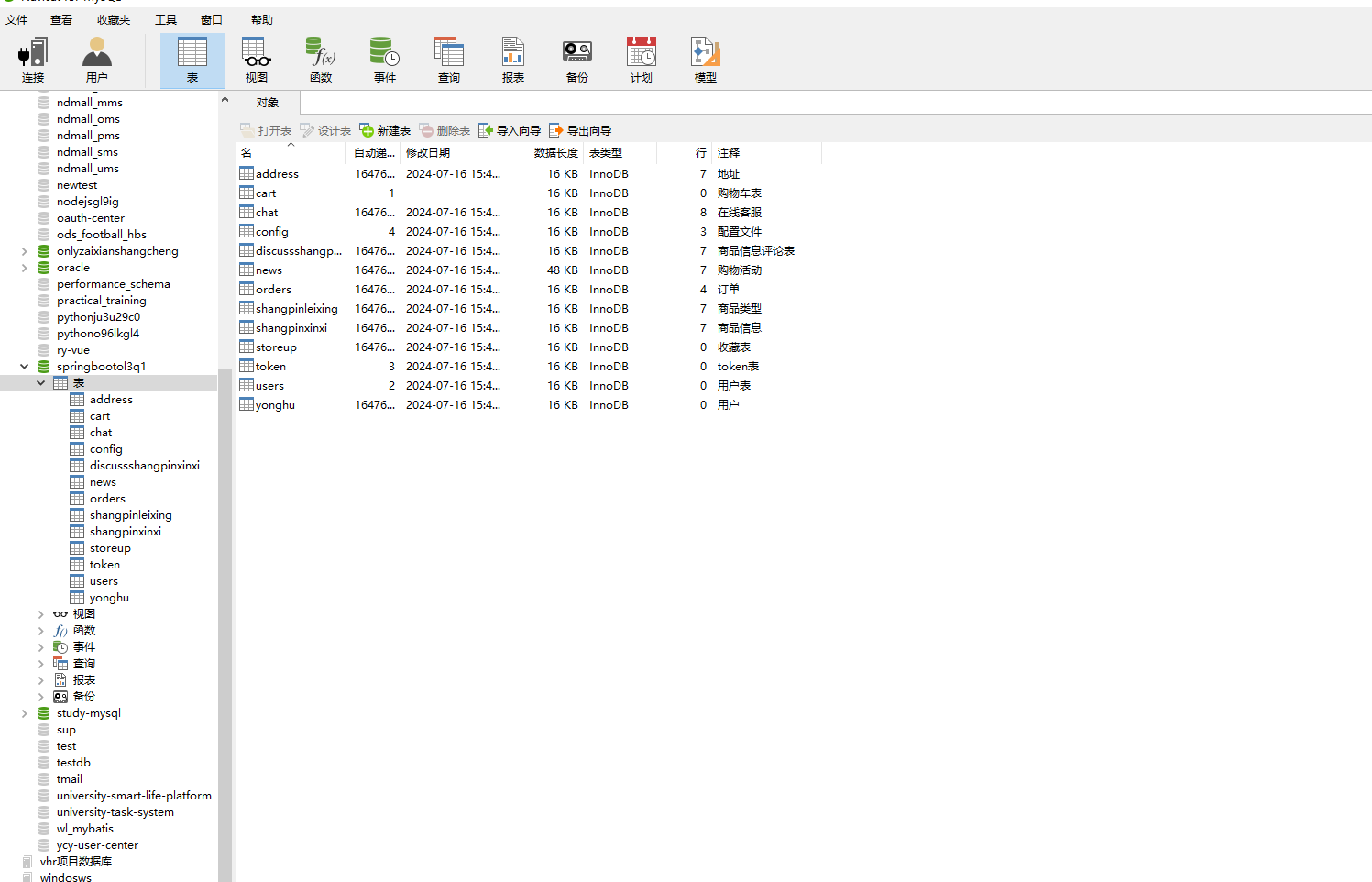Screen dimensions: 1372x882
Task: Sort by the 名 column header
Action: point(291,153)
